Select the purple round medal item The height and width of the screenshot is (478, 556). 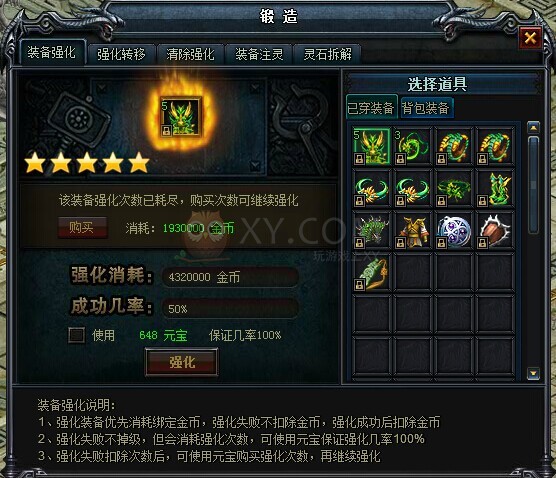coord(454,231)
